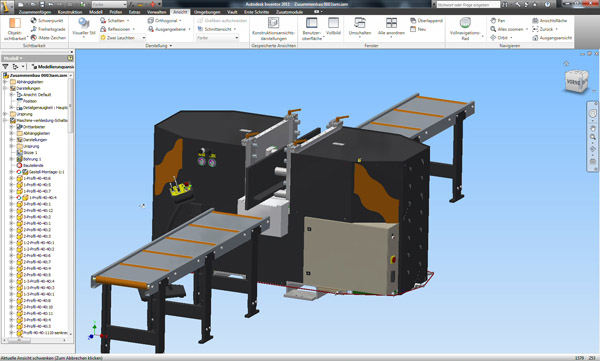This screenshot has height=361, width=600.
Task: Open the Konstruktion ribbon tab
Action: [x=70, y=12]
